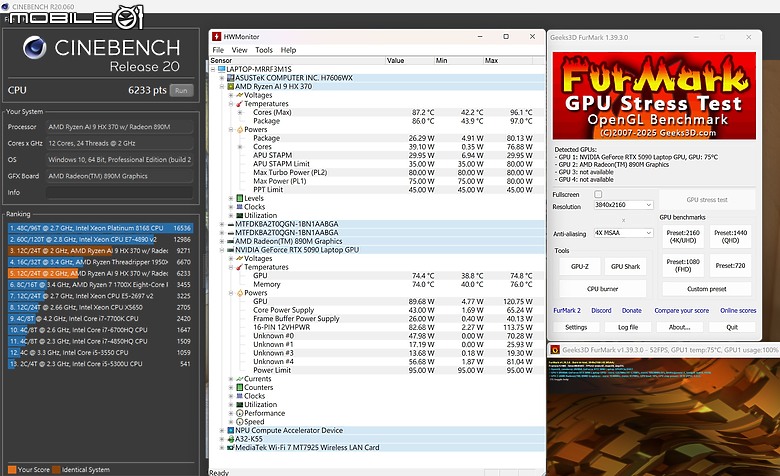Click the A32-K55 battery icon
780x476 pixels.
[229, 438]
